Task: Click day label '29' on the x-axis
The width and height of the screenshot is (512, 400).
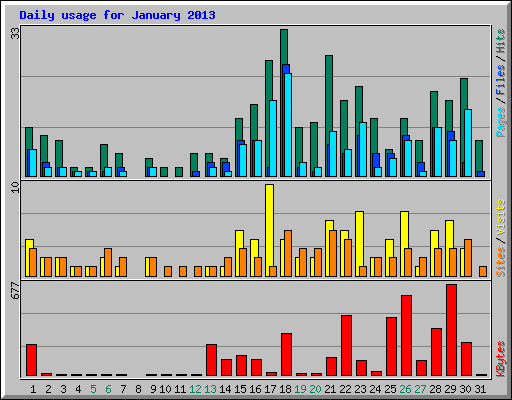Action: click(x=450, y=389)
